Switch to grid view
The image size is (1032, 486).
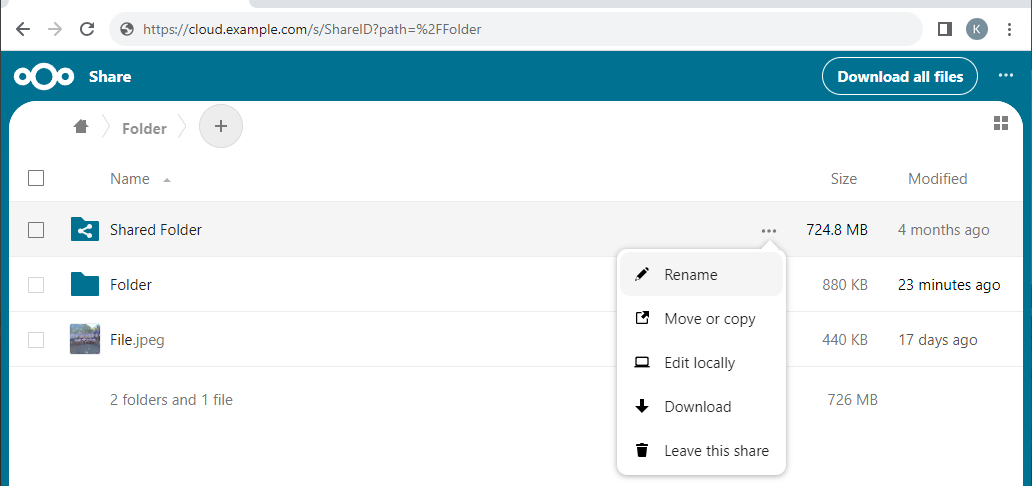click(1000, 123)
